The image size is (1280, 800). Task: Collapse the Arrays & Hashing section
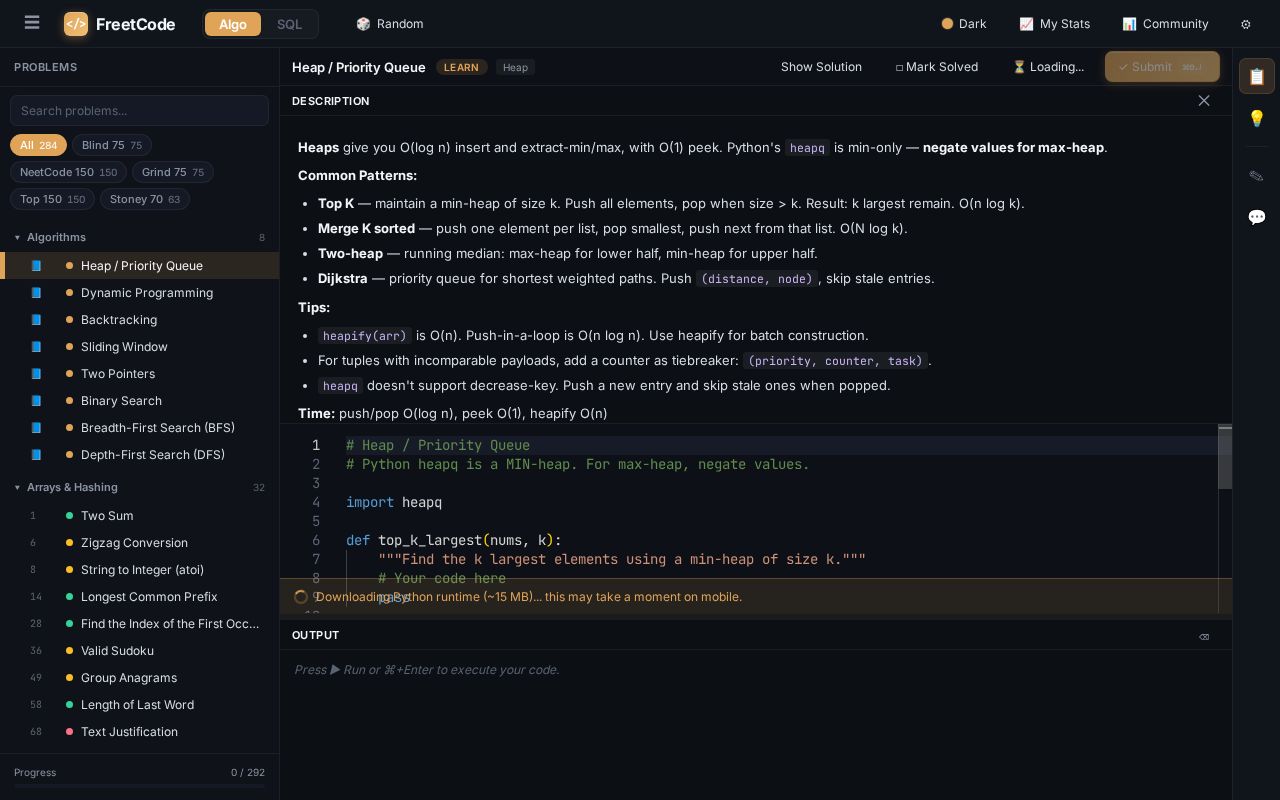click(x=139, y=488)
